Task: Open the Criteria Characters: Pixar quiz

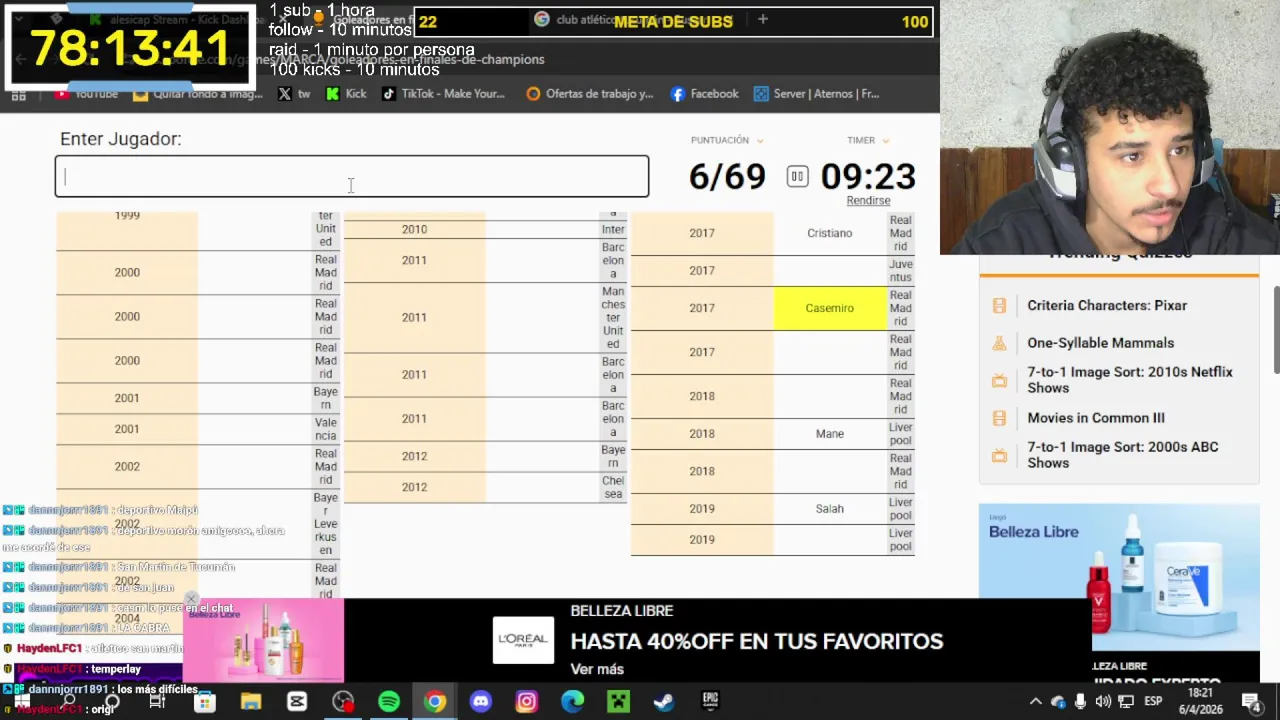Action: [1107, 306]
